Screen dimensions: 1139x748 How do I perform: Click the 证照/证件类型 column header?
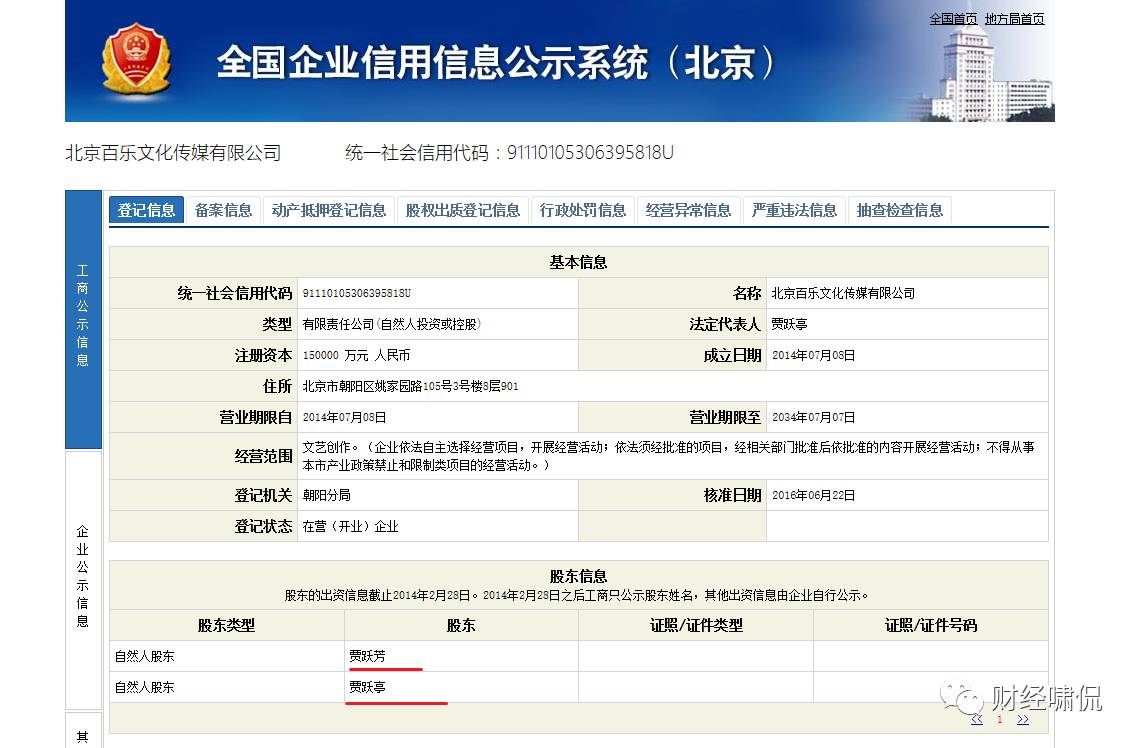696,625
